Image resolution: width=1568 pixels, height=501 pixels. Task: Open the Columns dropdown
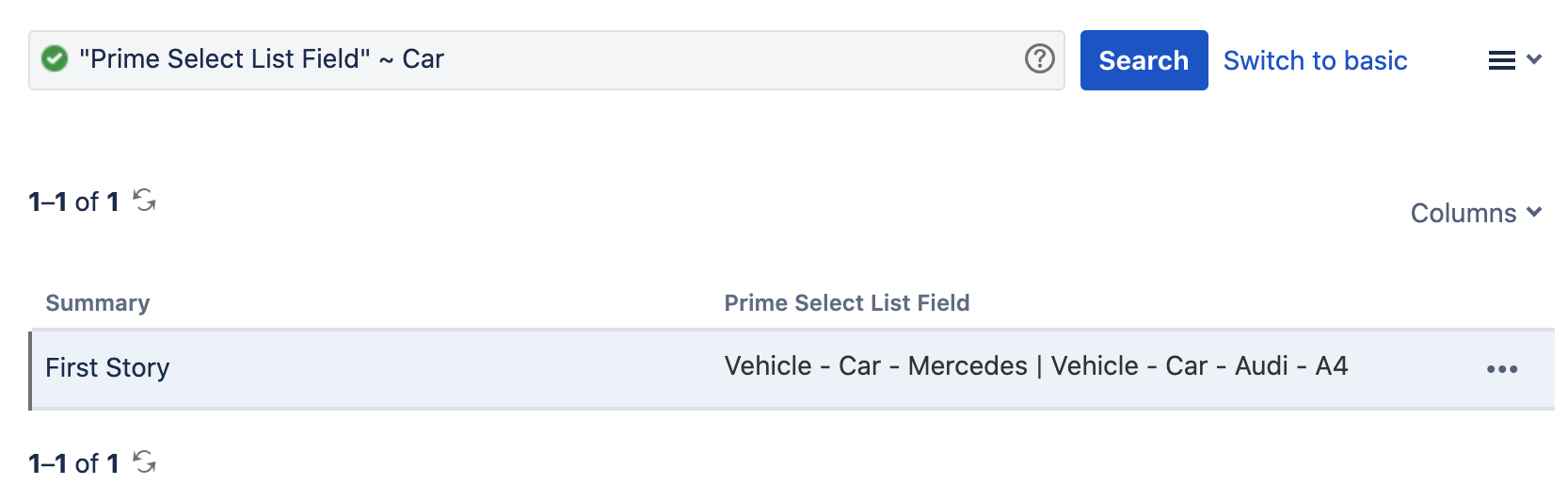coord(1464,214)
